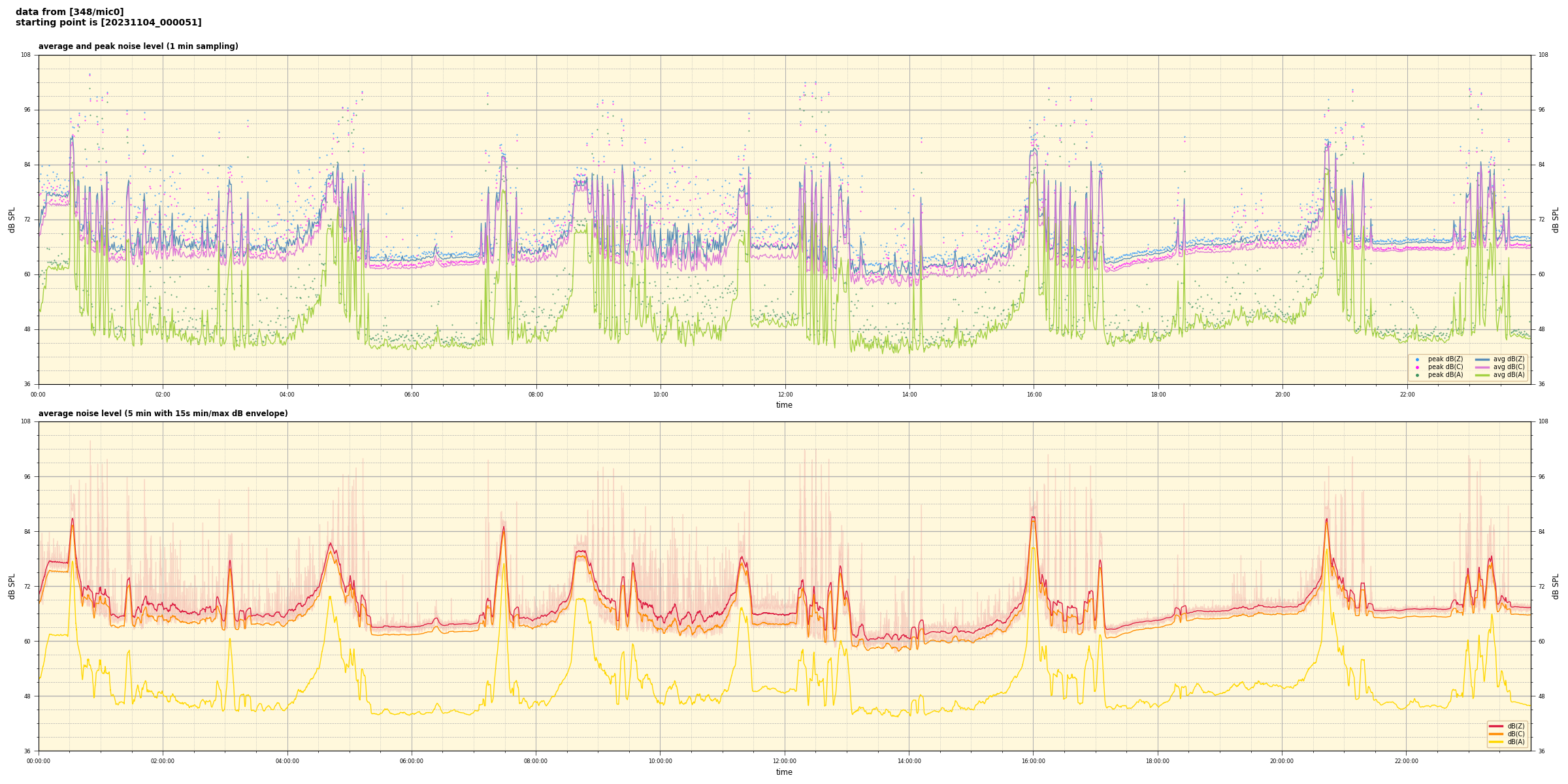This screenshot has width=1568, height=784.
Task: Click the blue peak dB(Z) legend marker
Action: pos(1417,359)
